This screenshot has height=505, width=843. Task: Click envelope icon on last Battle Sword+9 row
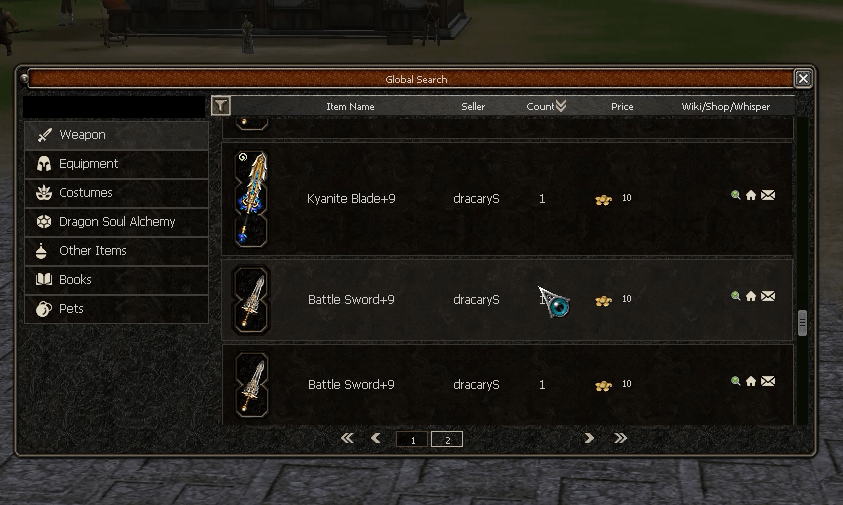[x=768, y=381]
